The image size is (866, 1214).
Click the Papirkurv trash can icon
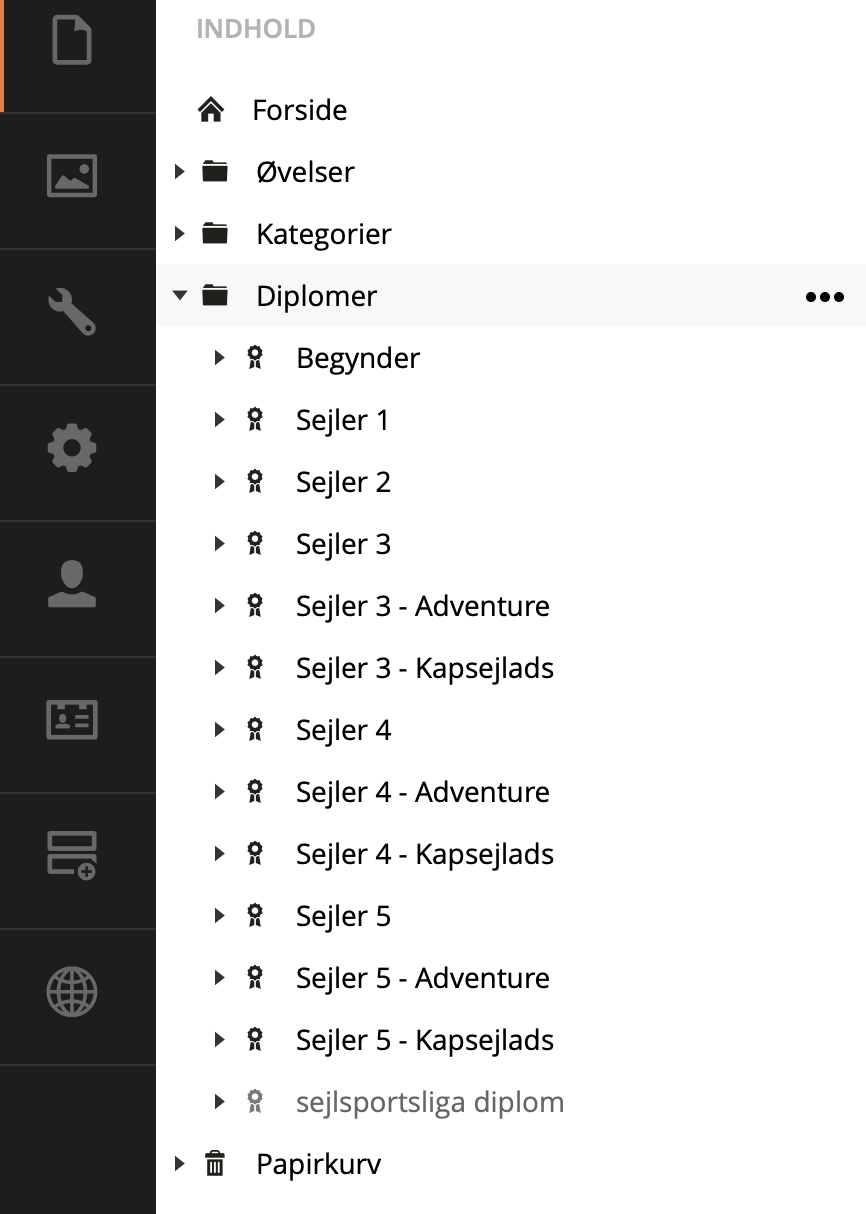pyautogui.click(x=215, y=1164)
